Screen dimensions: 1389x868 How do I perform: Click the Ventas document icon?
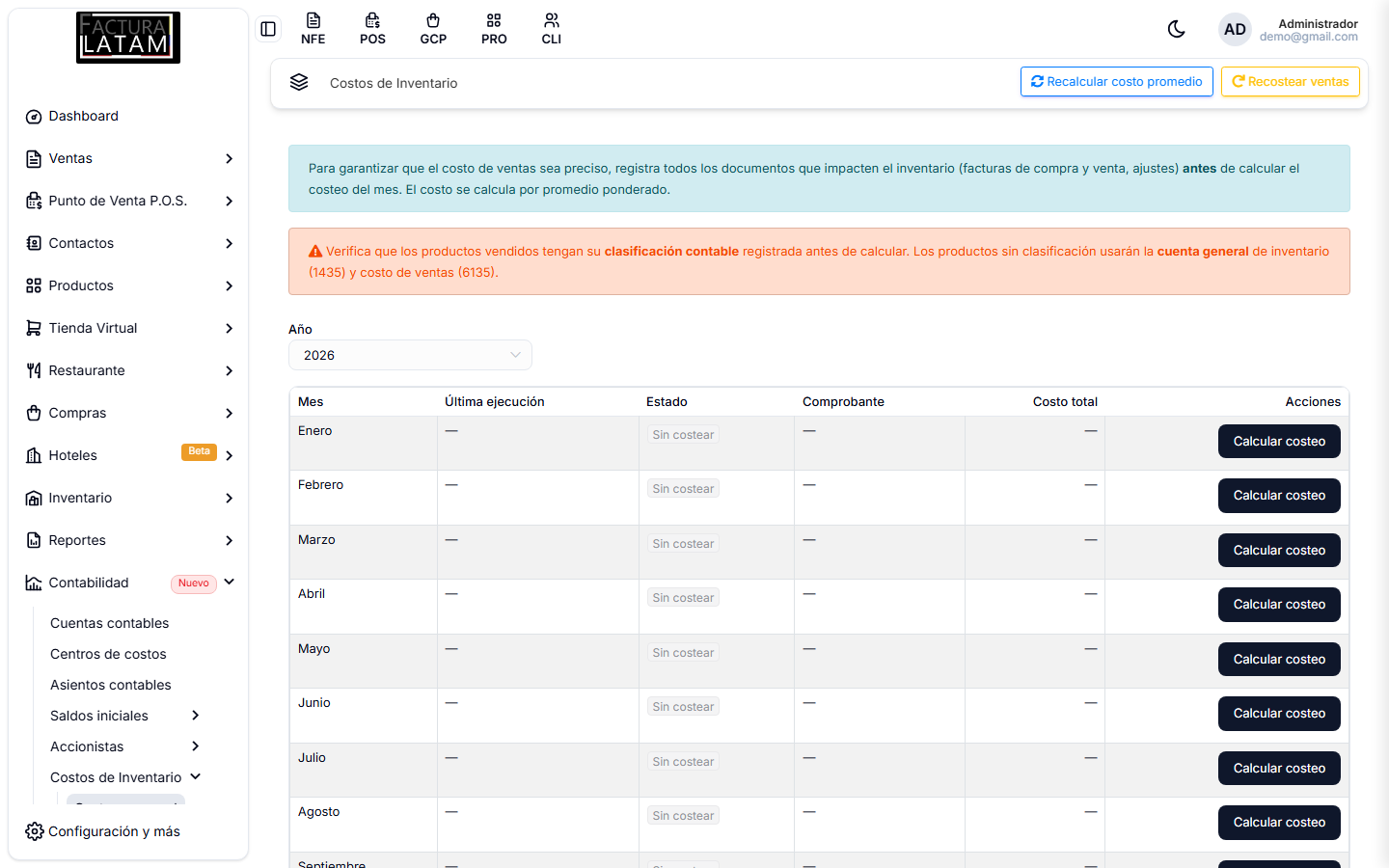tap(34, 159)
